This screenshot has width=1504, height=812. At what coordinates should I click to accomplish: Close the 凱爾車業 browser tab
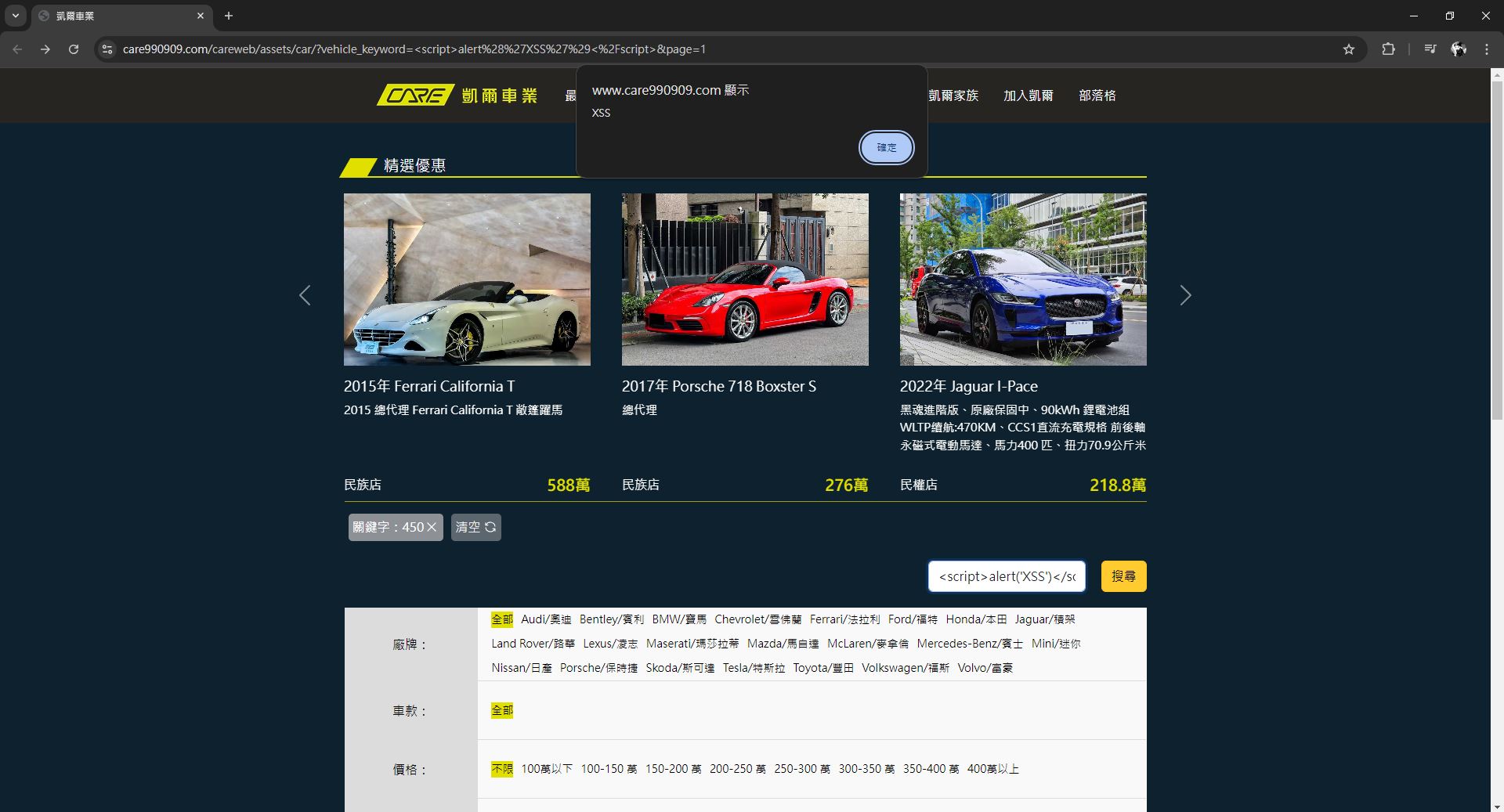pyautogui.click(x=201, y=16)
